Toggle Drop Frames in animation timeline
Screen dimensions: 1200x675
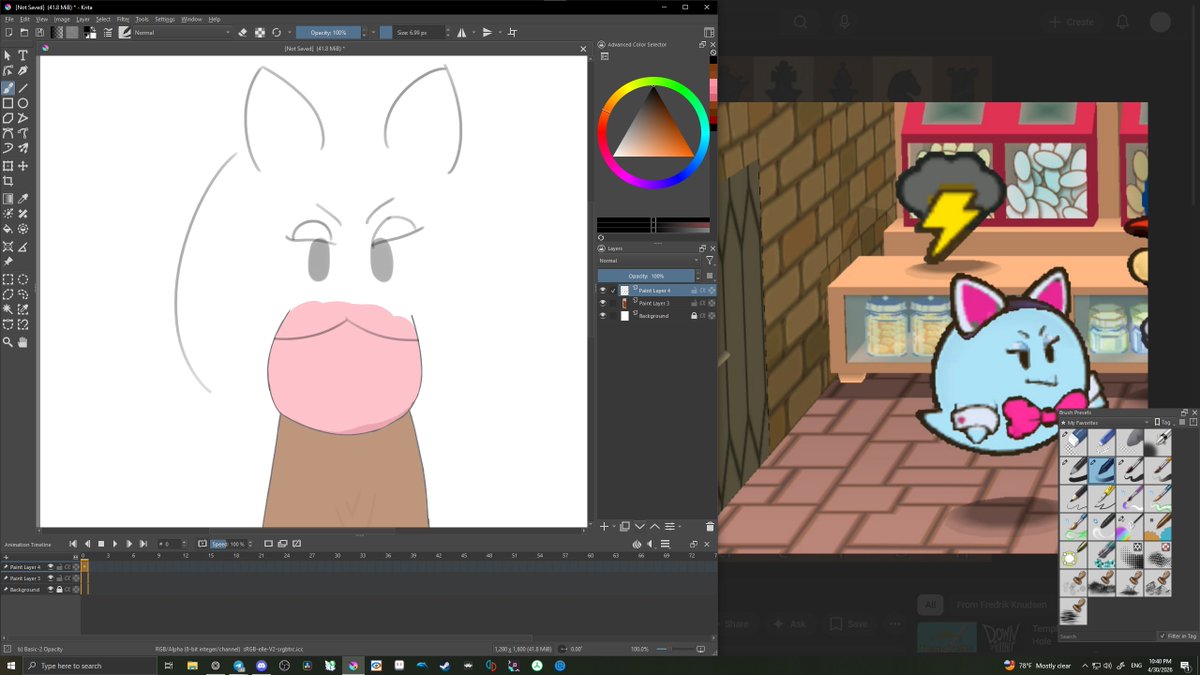pos(203,544)
